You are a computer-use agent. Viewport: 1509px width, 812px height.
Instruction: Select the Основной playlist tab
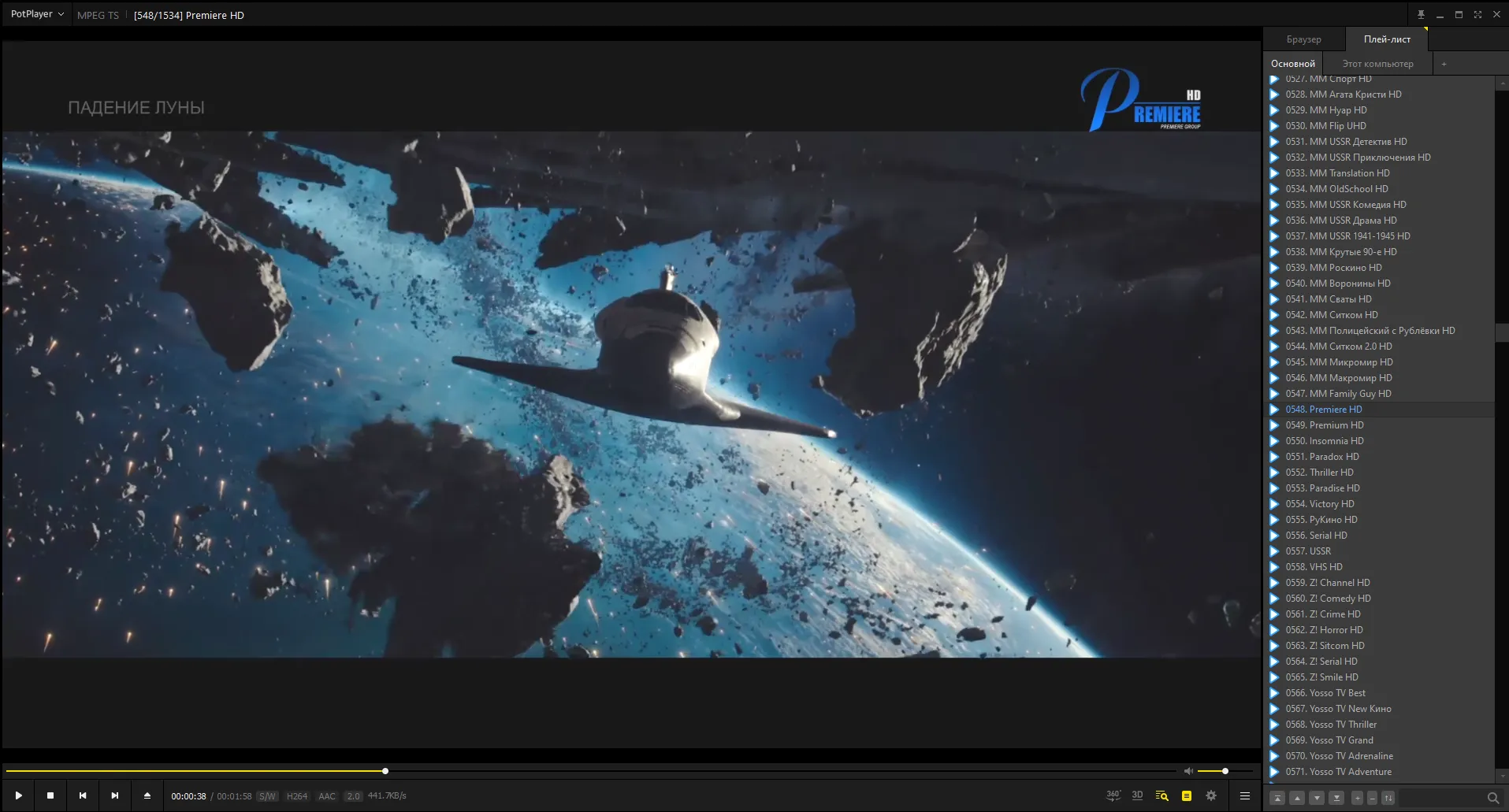tap(1292, 64)
